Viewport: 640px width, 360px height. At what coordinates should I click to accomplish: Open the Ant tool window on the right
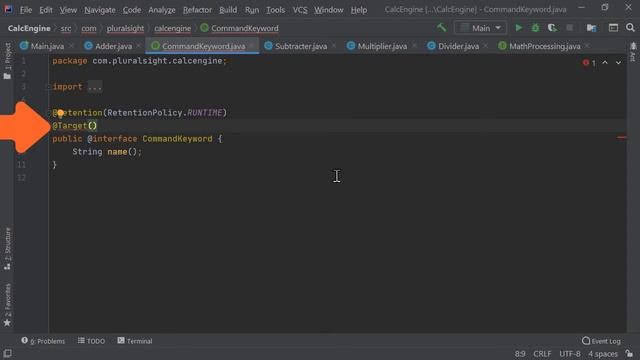[633, 52]
